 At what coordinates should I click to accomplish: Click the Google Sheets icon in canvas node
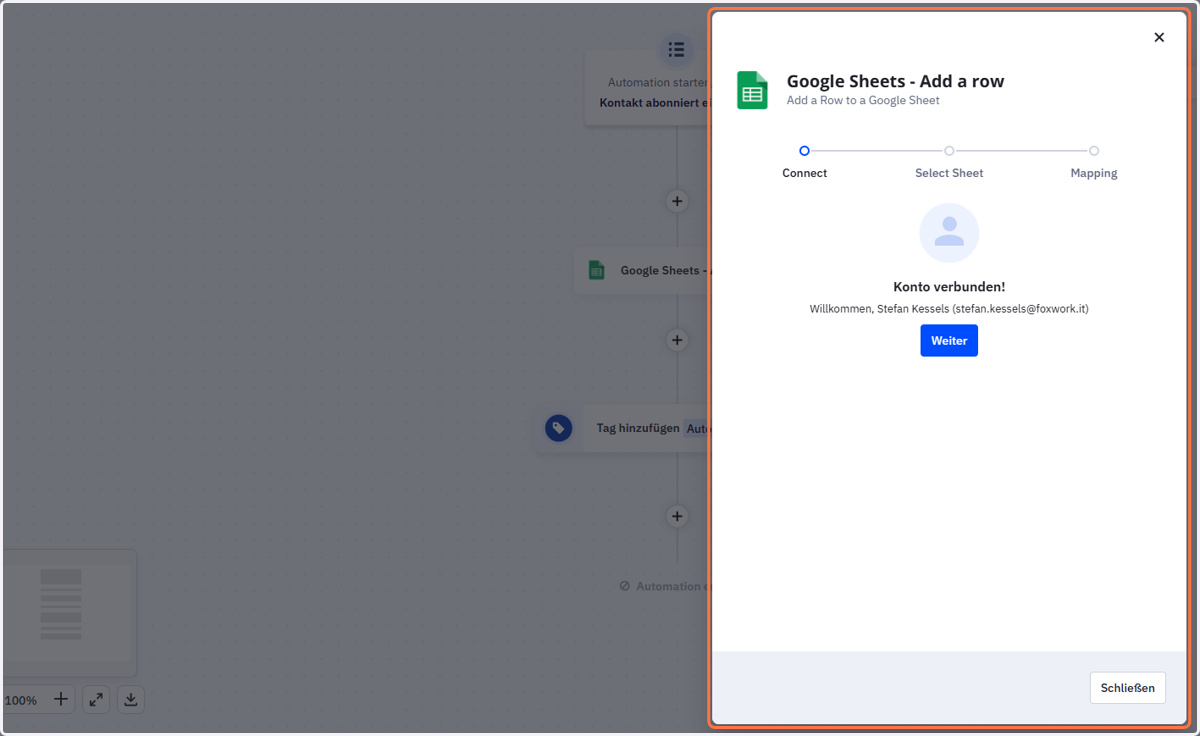coord(597,270)
